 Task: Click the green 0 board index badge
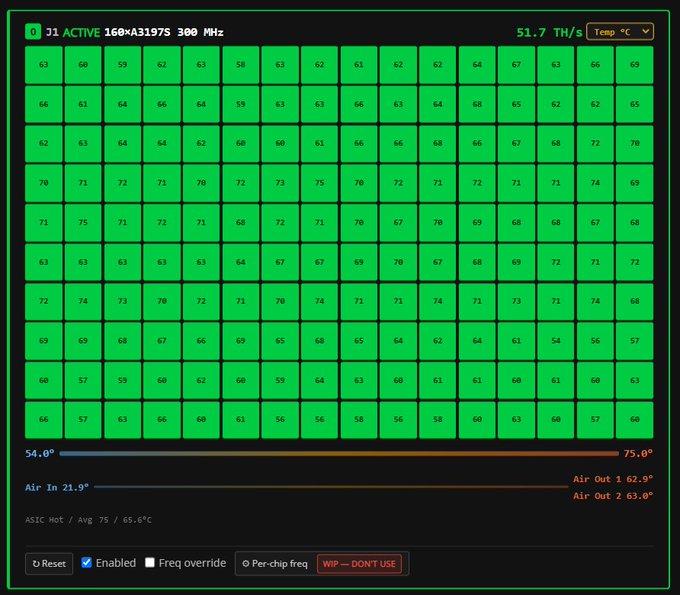(x=33, y=32)
